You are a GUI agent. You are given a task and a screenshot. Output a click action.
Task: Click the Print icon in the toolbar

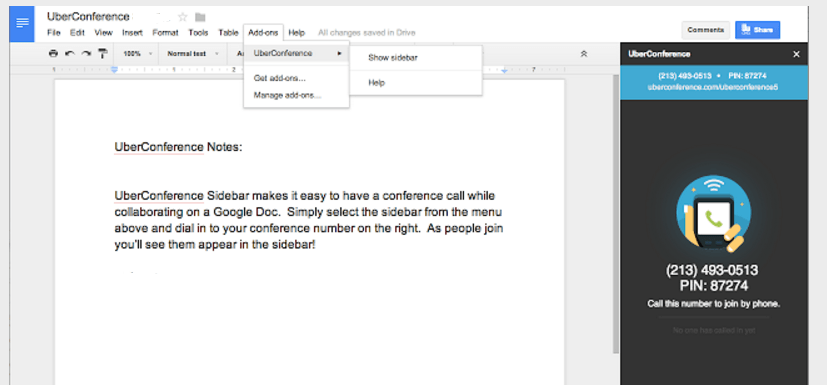53,53
